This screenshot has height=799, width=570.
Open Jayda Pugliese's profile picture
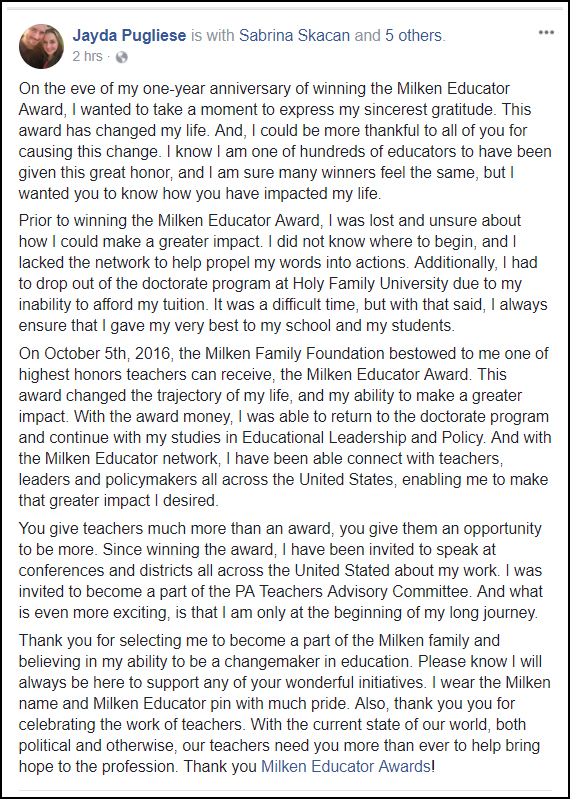tap(41, 46)
